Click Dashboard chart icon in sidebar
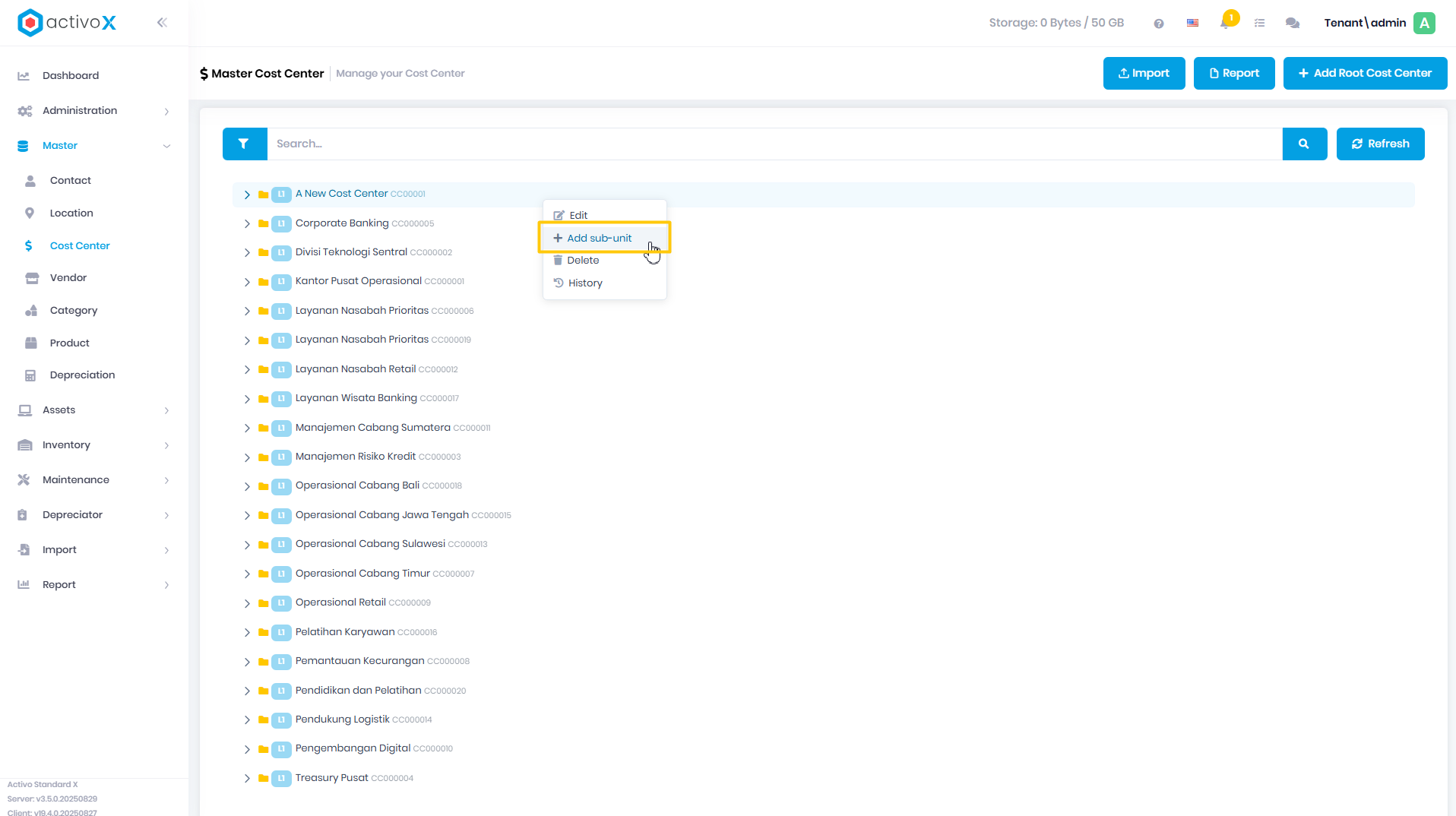The height and width of the screenshot is (816, 1456). point(24,76)
